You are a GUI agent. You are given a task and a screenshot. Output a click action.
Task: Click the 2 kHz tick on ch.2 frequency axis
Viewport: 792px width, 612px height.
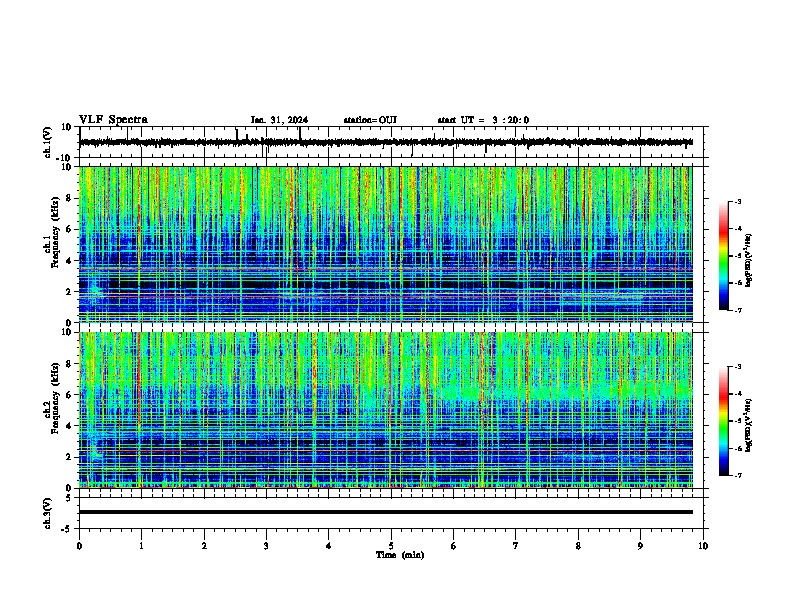click(69, 457)
